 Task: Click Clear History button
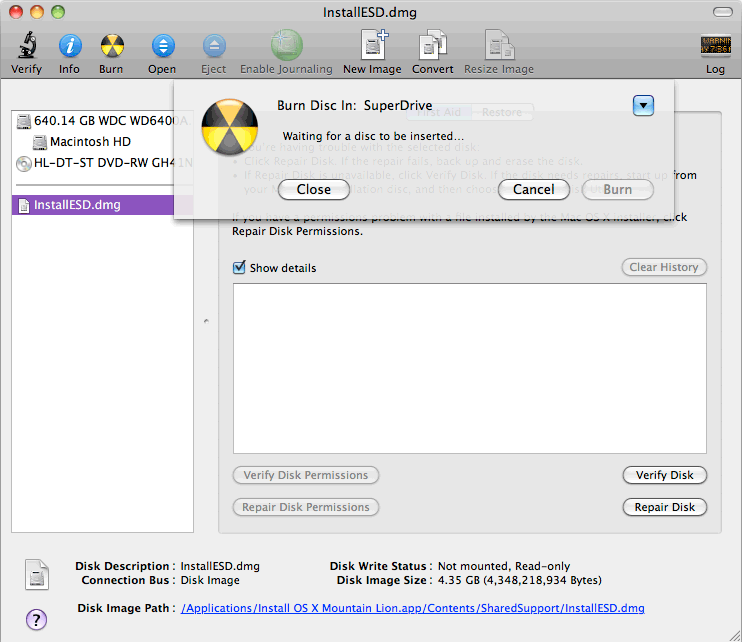[664, 267]
